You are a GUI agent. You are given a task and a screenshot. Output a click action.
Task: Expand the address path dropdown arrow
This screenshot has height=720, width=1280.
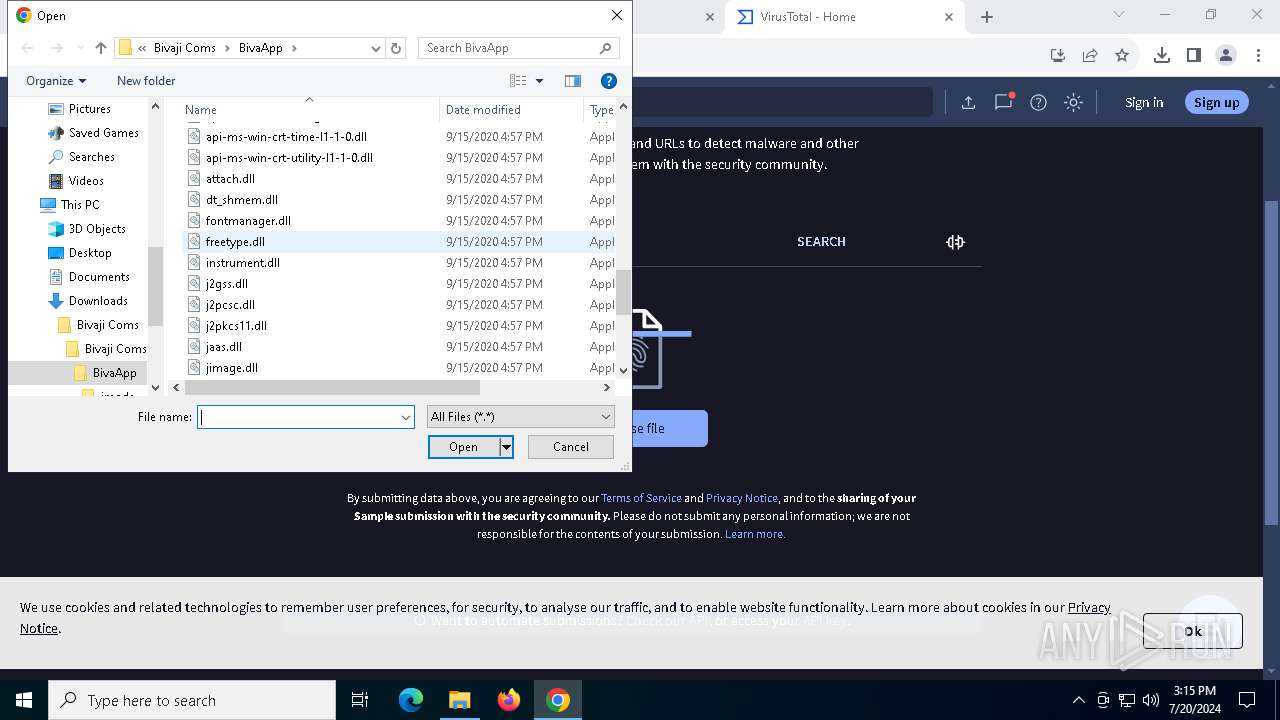[x=376, y=48]
